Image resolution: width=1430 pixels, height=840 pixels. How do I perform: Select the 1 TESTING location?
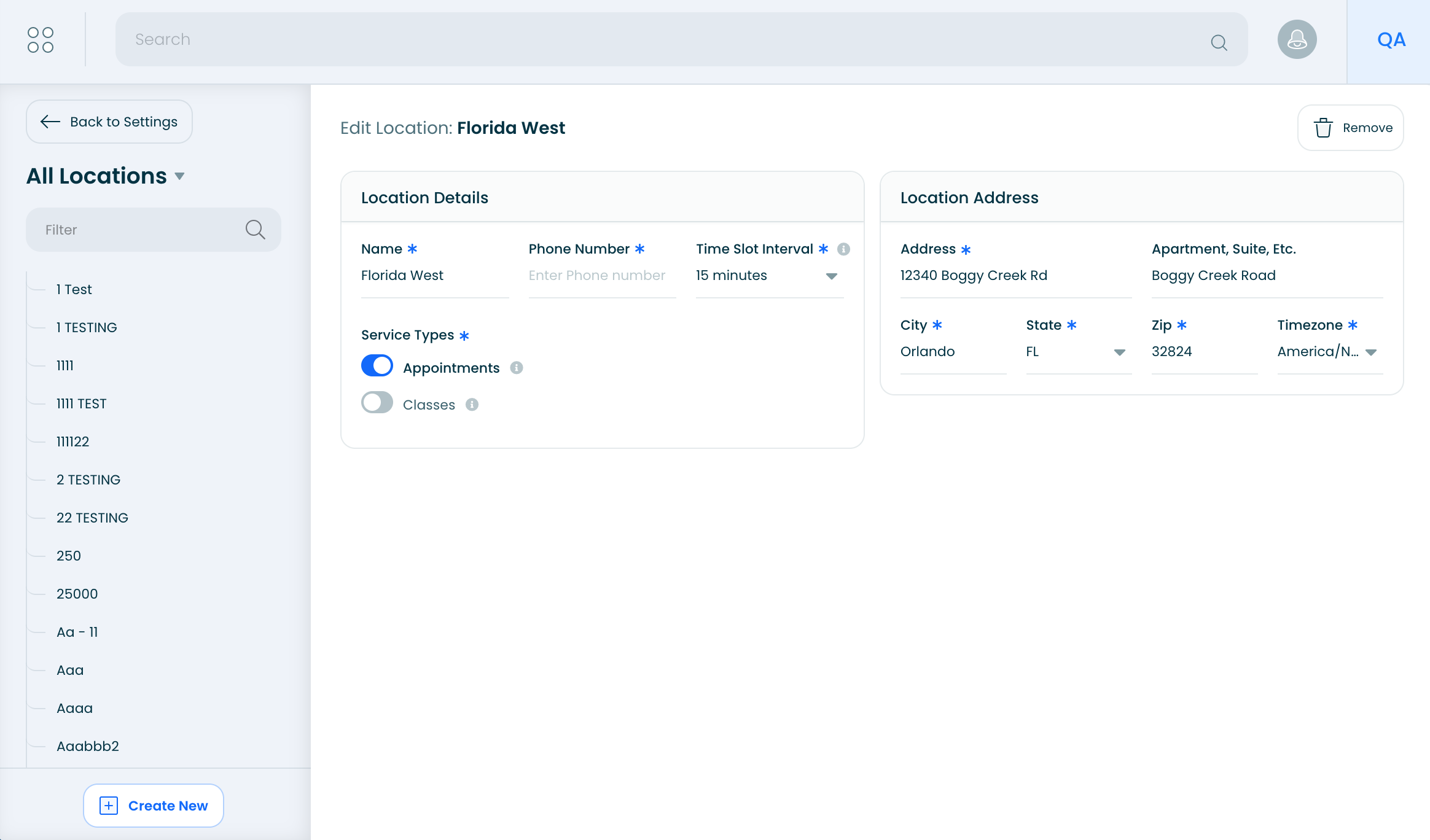click(x=87, y=327)
